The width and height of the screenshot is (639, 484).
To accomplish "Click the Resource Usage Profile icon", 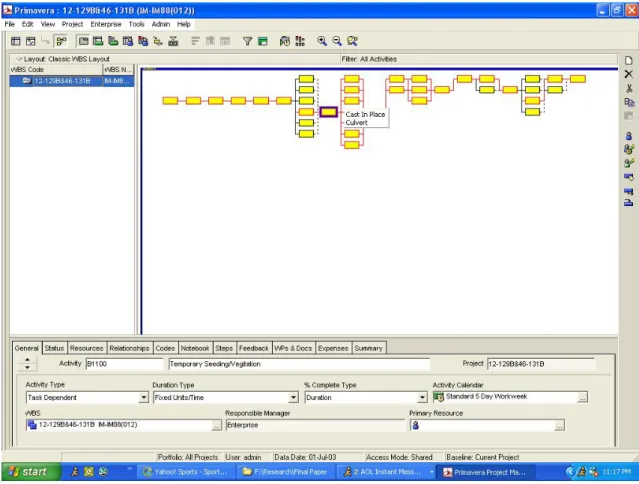I will click(143, 41).
